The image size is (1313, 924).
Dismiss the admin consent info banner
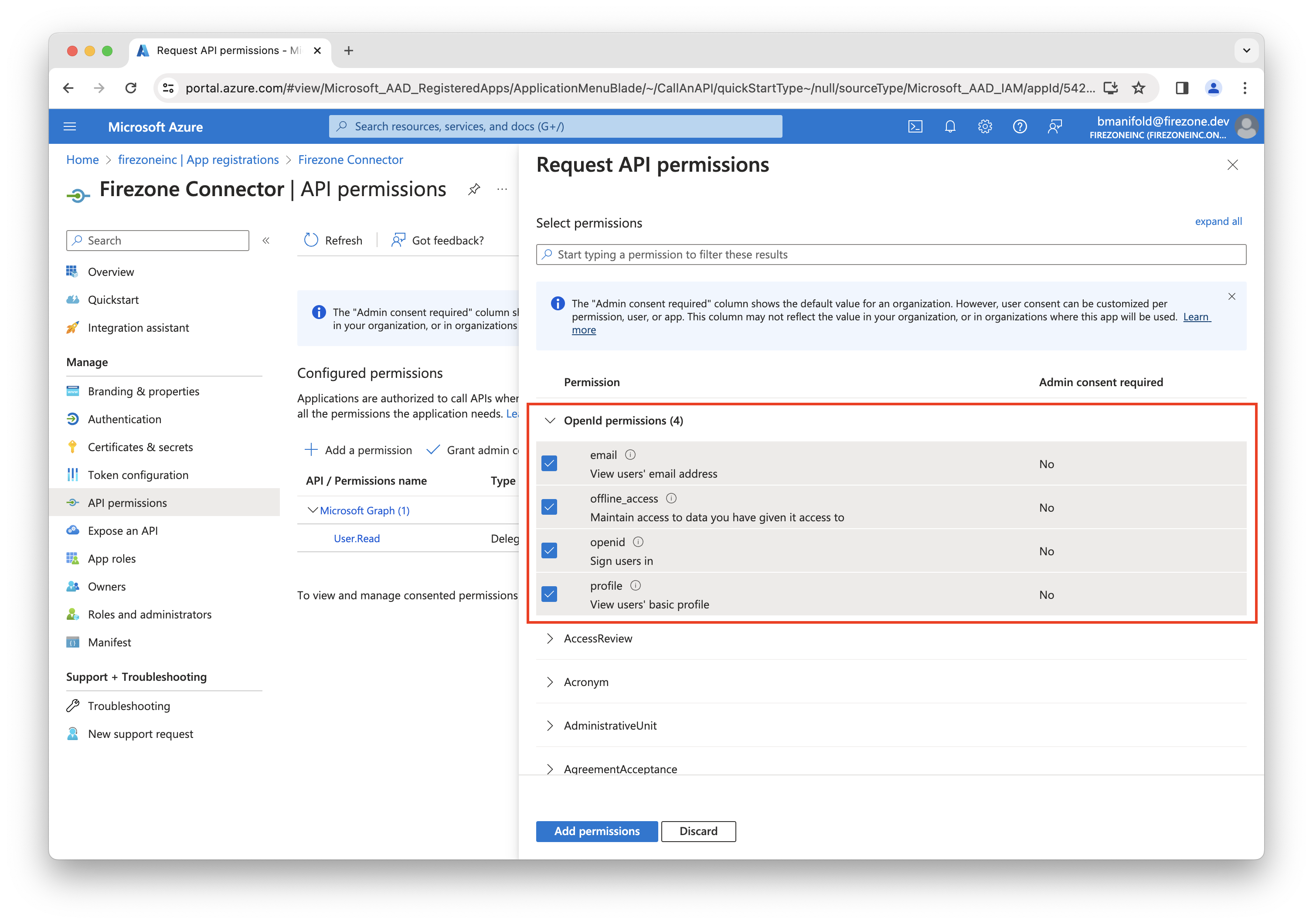coord(1231,296)
